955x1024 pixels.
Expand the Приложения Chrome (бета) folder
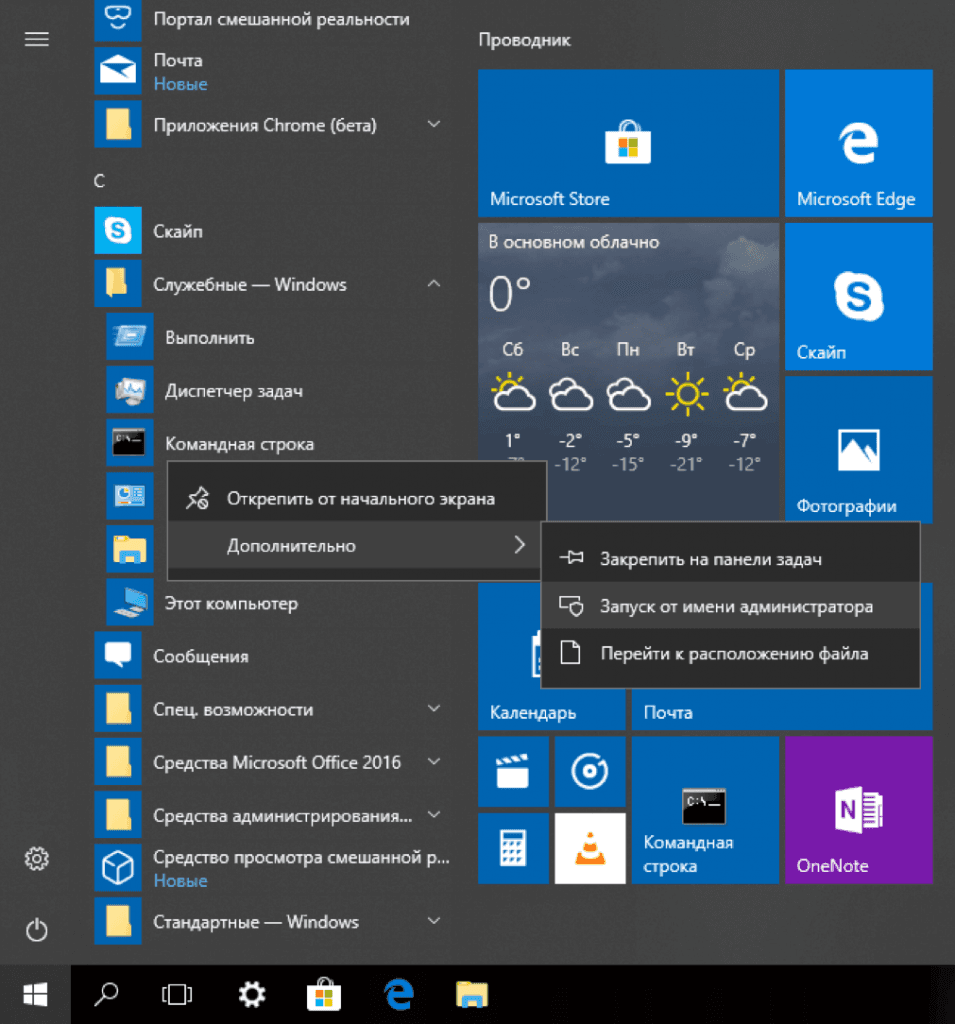[x=434, y=125]
